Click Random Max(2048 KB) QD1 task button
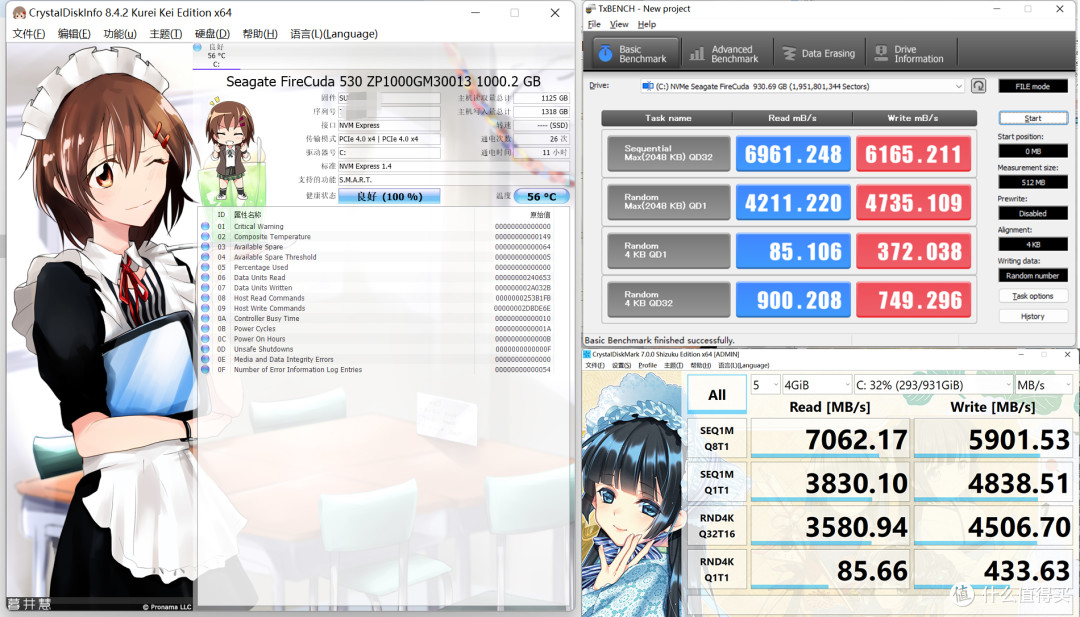 pyautogui.click(x=668, y=202)
